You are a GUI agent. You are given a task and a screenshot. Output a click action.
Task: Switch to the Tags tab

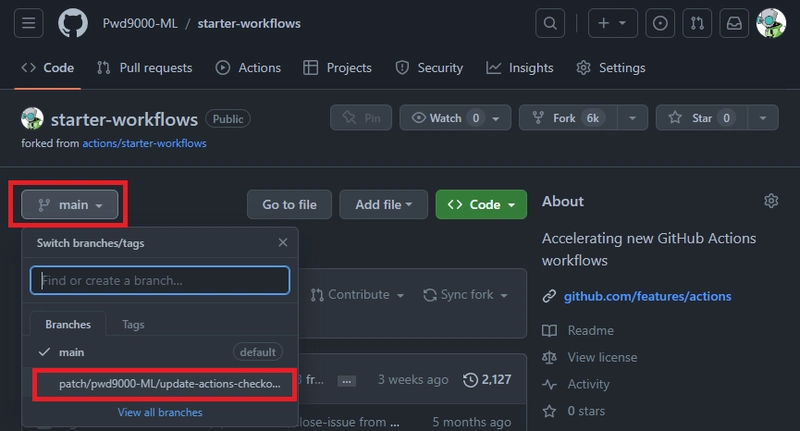point(133,324)
